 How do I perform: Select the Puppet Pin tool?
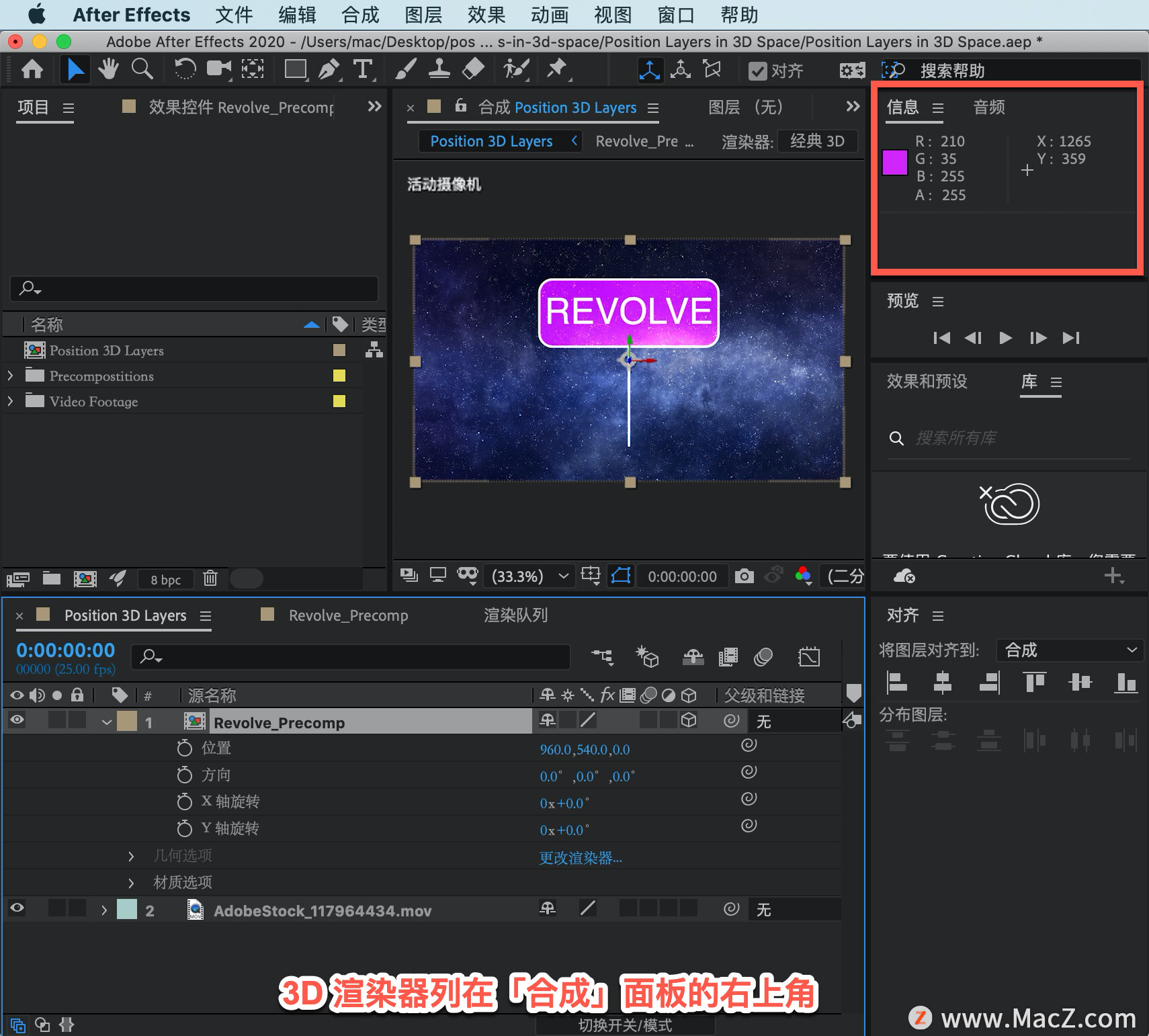point(556,69)
